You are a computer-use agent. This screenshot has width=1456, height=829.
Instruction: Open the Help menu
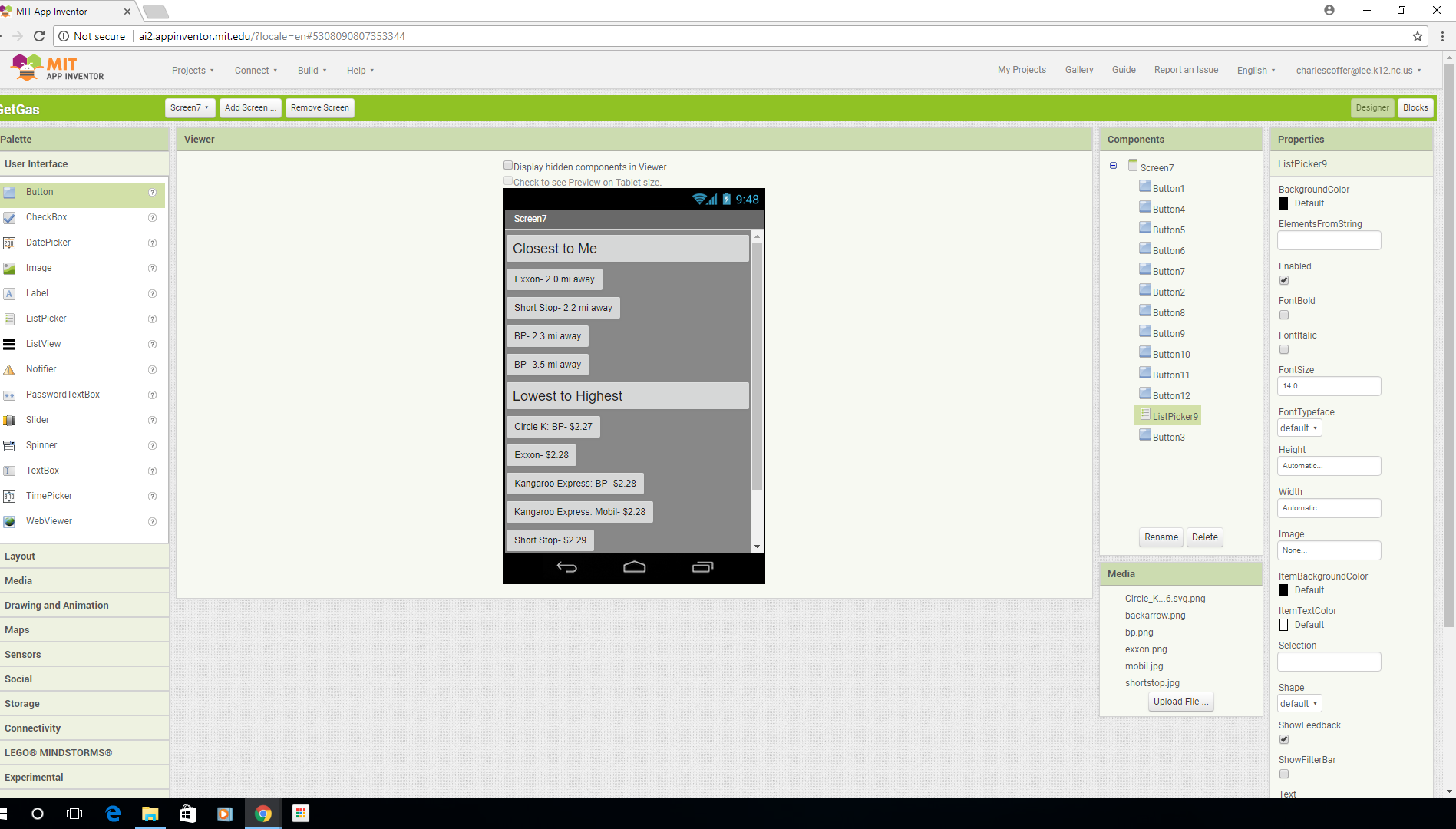(x=360, y=71)
